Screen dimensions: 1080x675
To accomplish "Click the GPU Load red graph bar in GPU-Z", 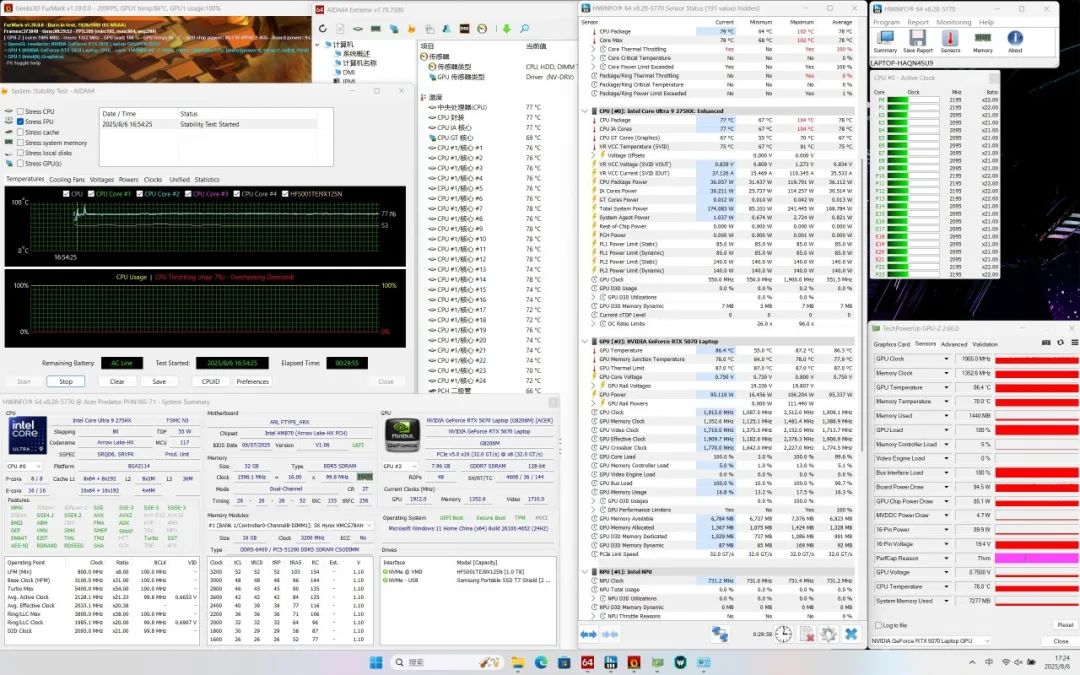I will pos(1037,430).
